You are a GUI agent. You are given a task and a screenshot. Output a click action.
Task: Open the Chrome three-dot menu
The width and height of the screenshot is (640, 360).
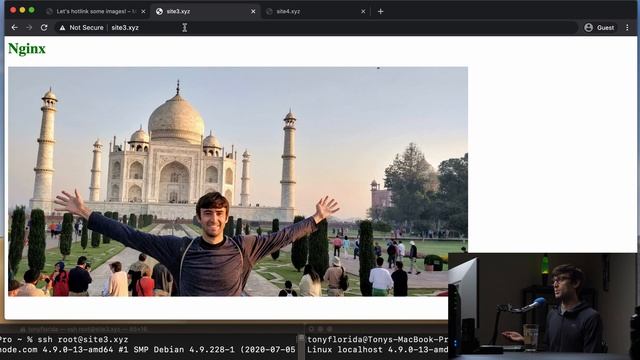pyautogui.click(x=627, y=28)
